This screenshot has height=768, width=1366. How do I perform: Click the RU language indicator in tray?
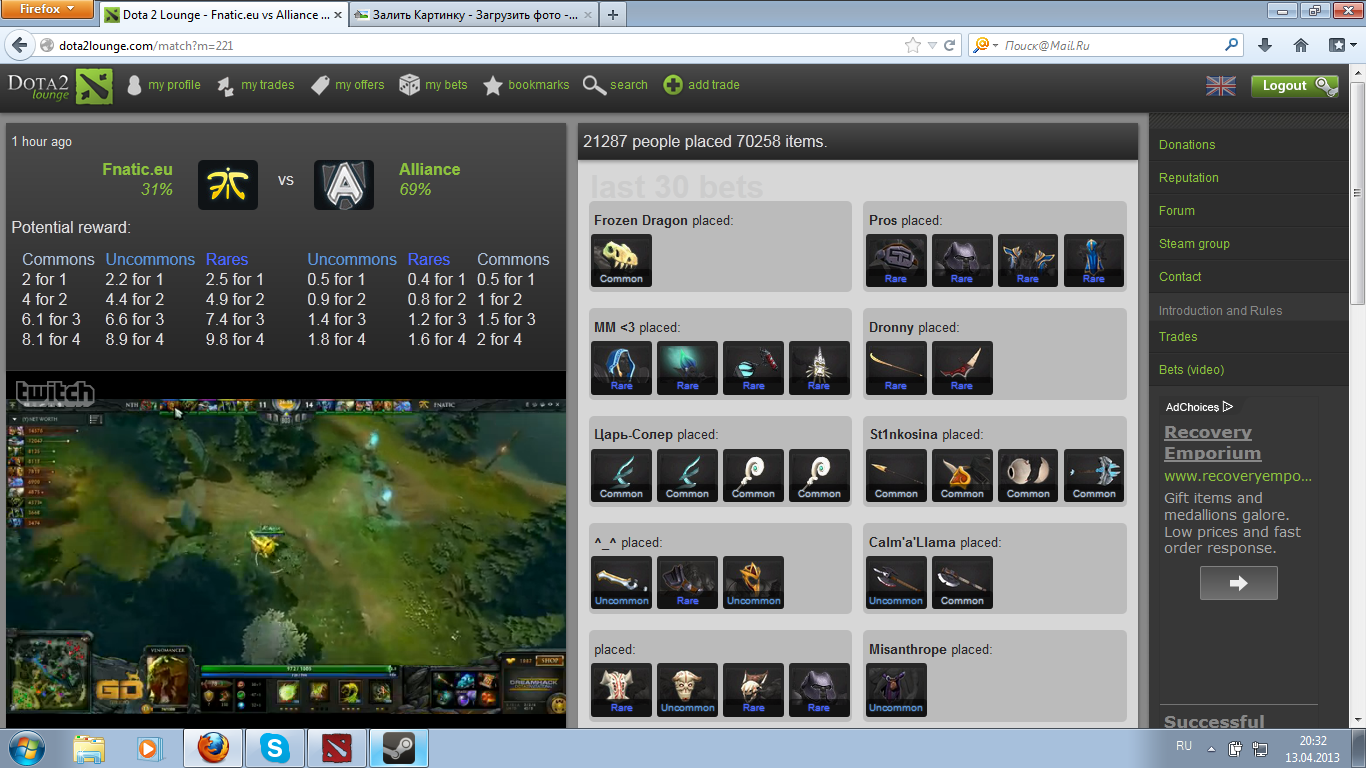(1184, 746)
